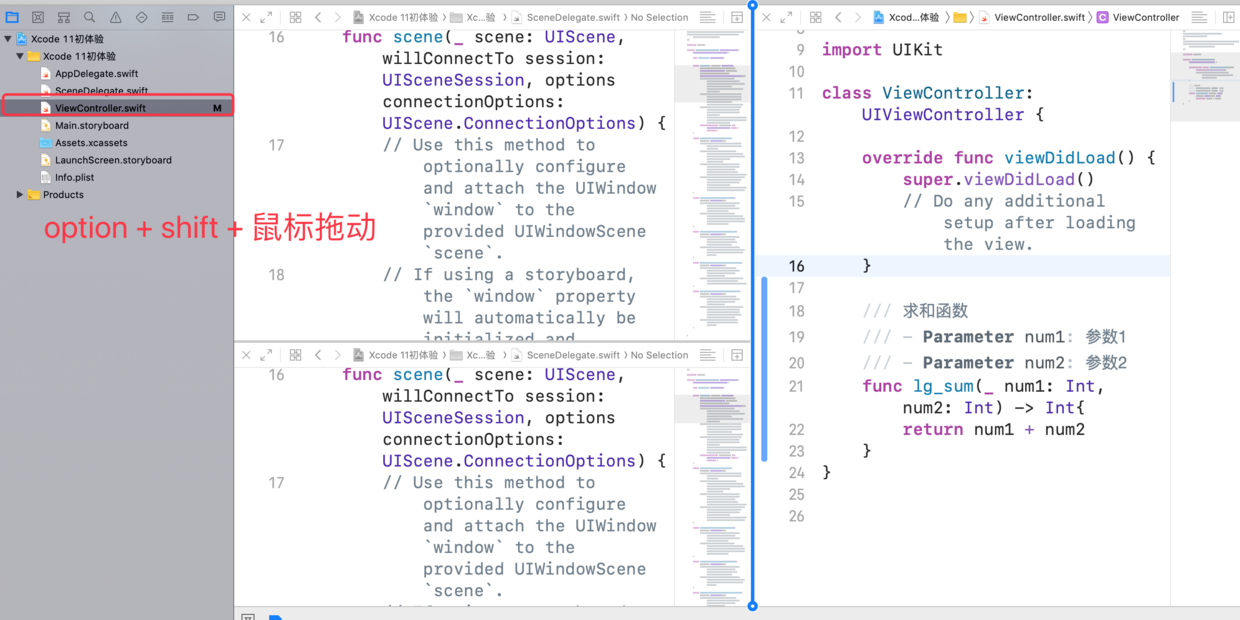Screen dimensions: 1240x620
Task: Open editor options in ViewController editor
Action: click(x=1199, y=17)
